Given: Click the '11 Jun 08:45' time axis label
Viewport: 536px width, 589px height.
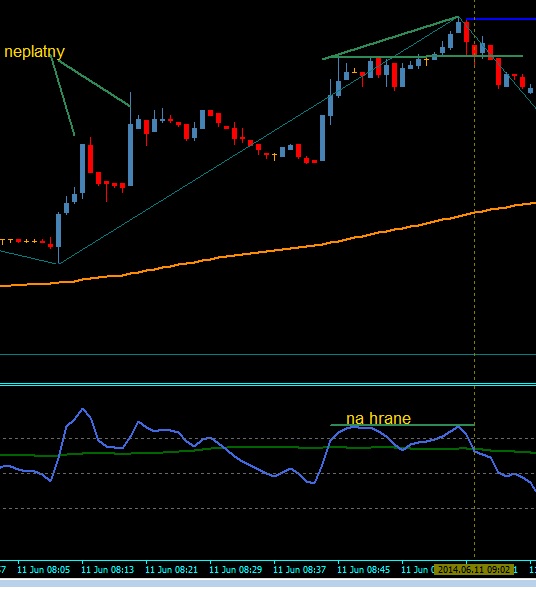Looking at the screenshot, I should [x=364, y=570].
